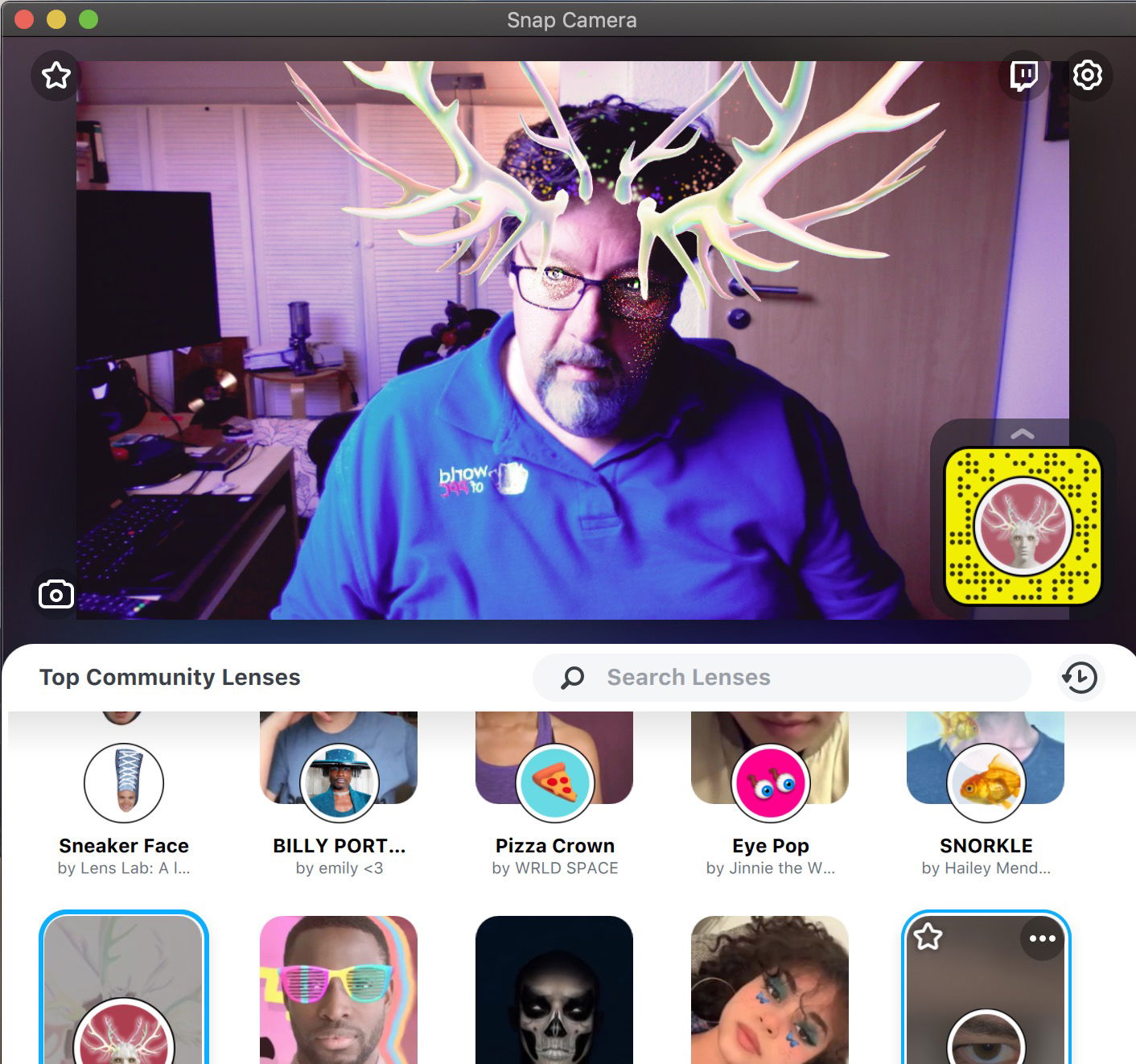
Task: Select the Pizza Crown lens icon
Action: click(555, 782)
